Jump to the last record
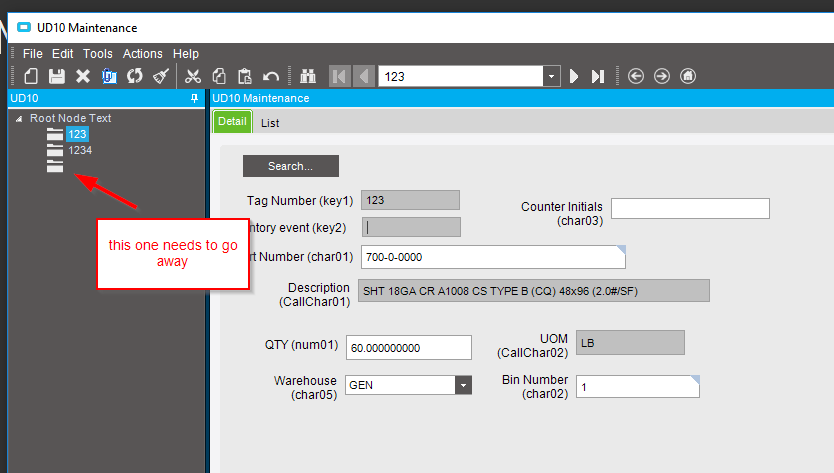834x473 pixels. (x=598, y=76)
